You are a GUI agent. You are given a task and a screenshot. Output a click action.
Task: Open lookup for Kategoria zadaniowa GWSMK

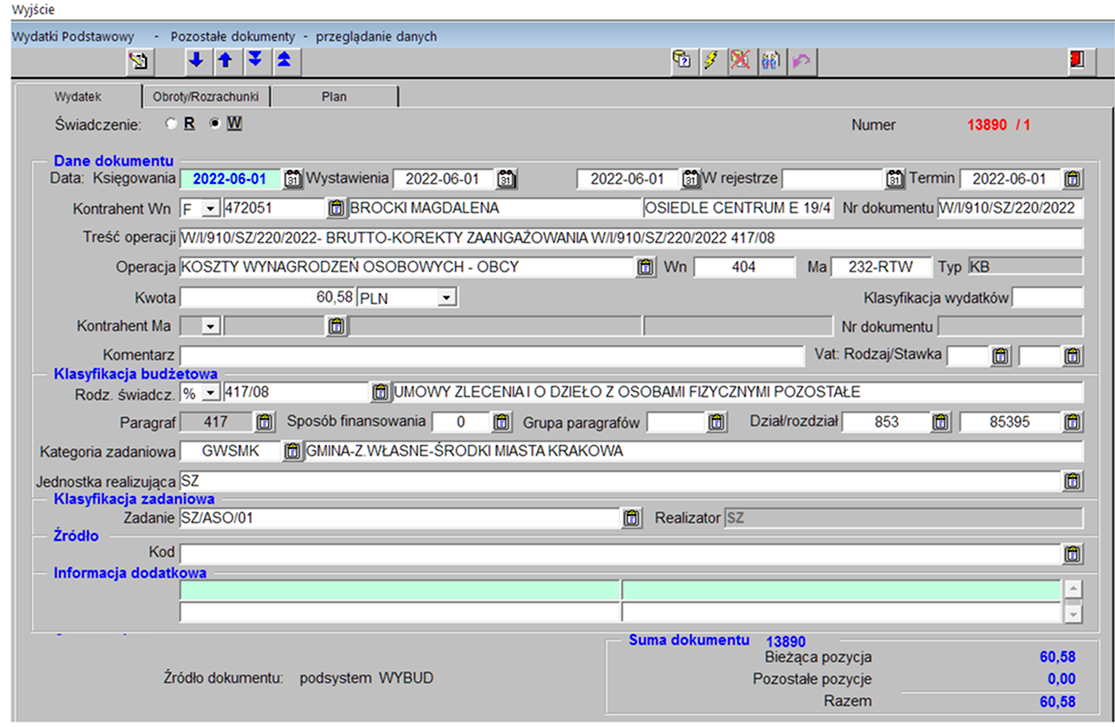point(292,451)
